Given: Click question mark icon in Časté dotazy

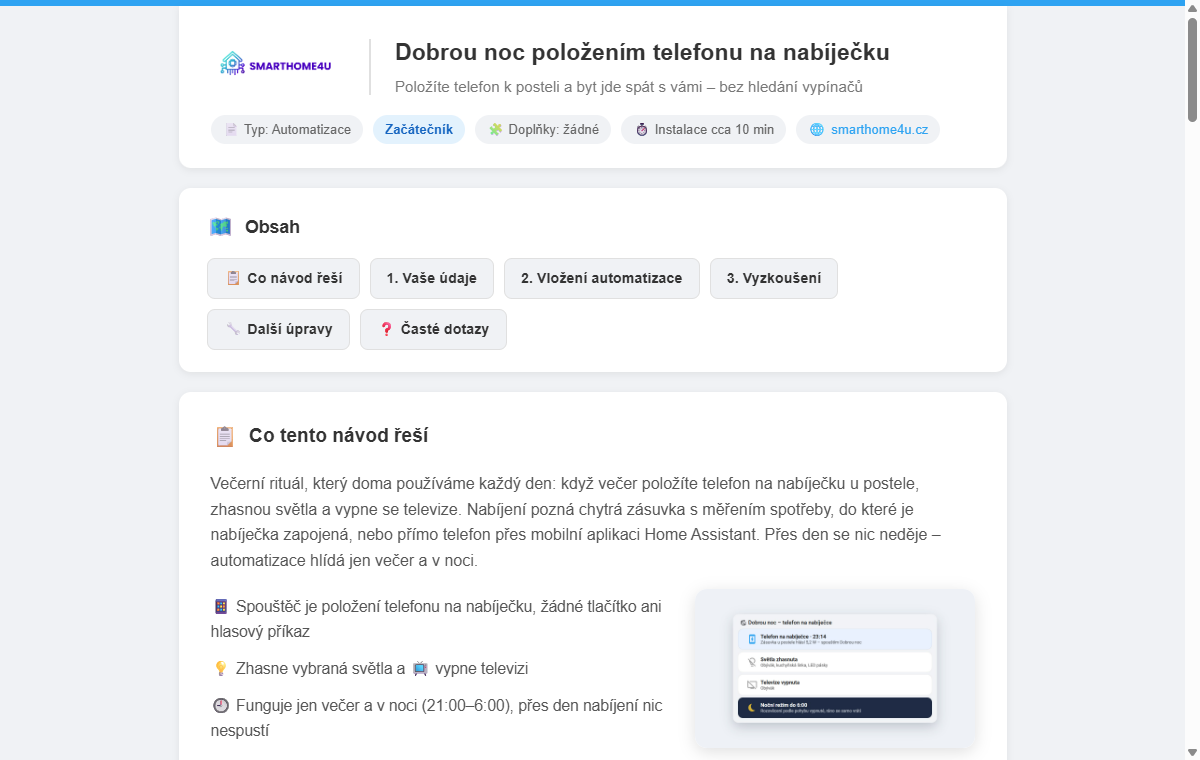Looking at the screenshot, I should coord(386,329).
